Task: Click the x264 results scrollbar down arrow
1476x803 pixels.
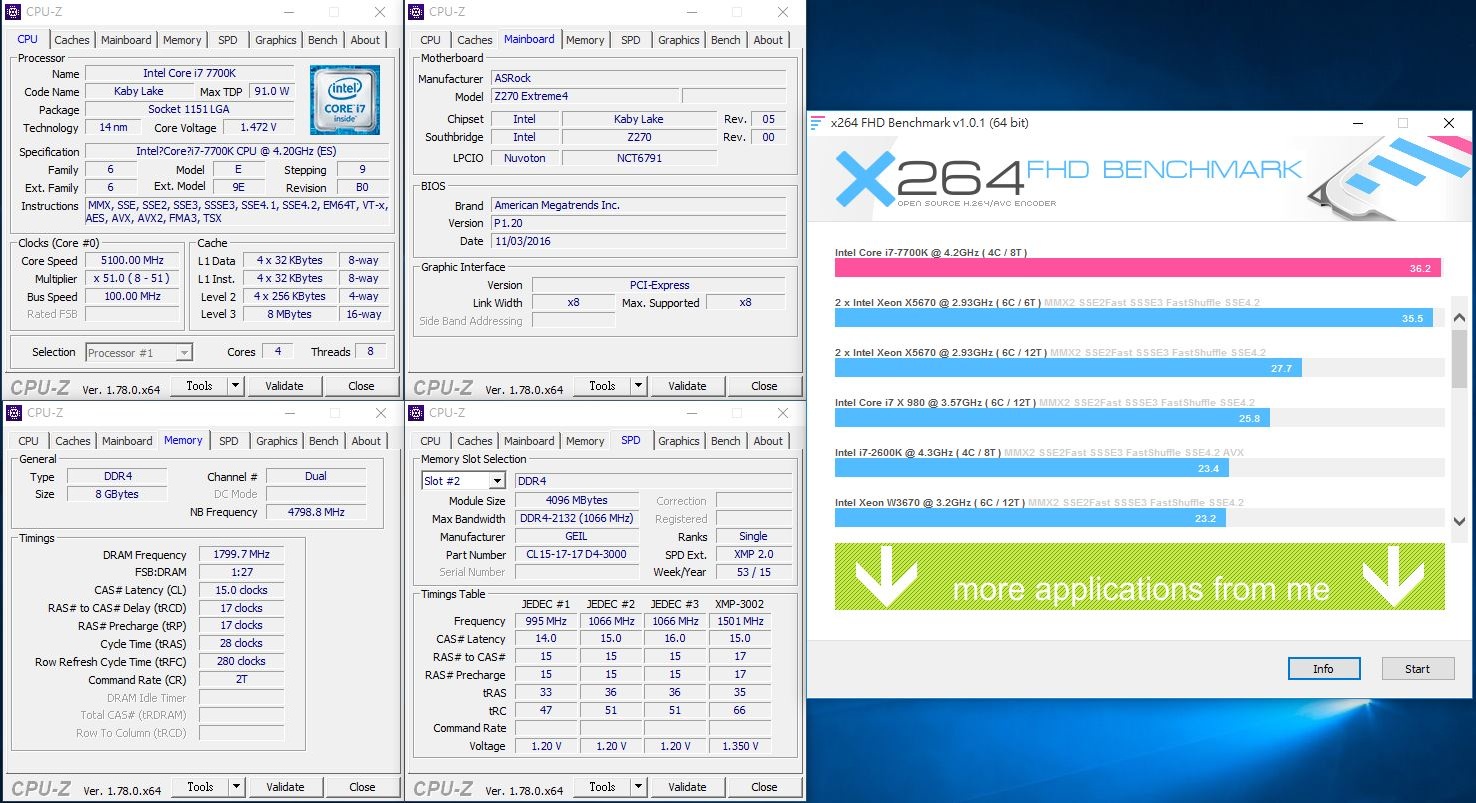Action: (1458, 520)
